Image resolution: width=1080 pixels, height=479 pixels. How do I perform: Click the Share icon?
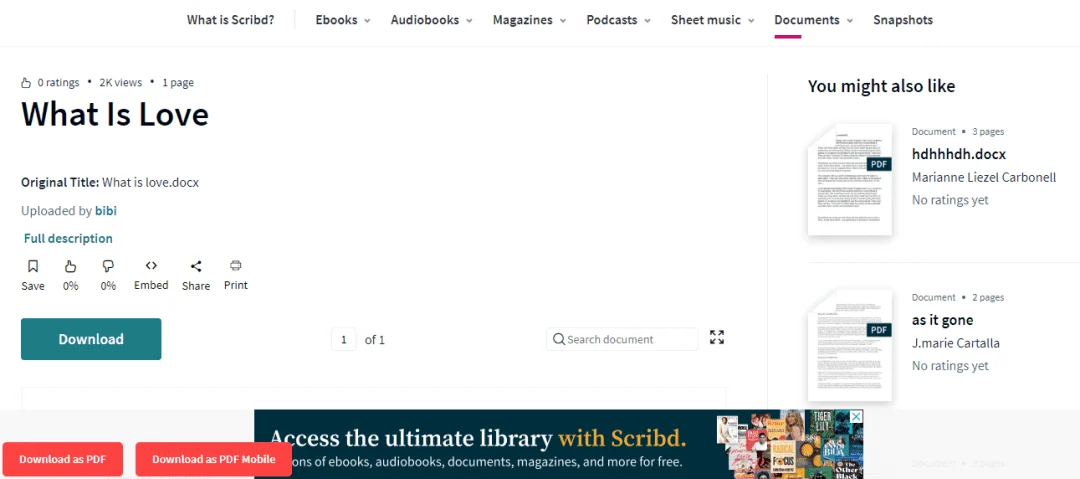196,266
